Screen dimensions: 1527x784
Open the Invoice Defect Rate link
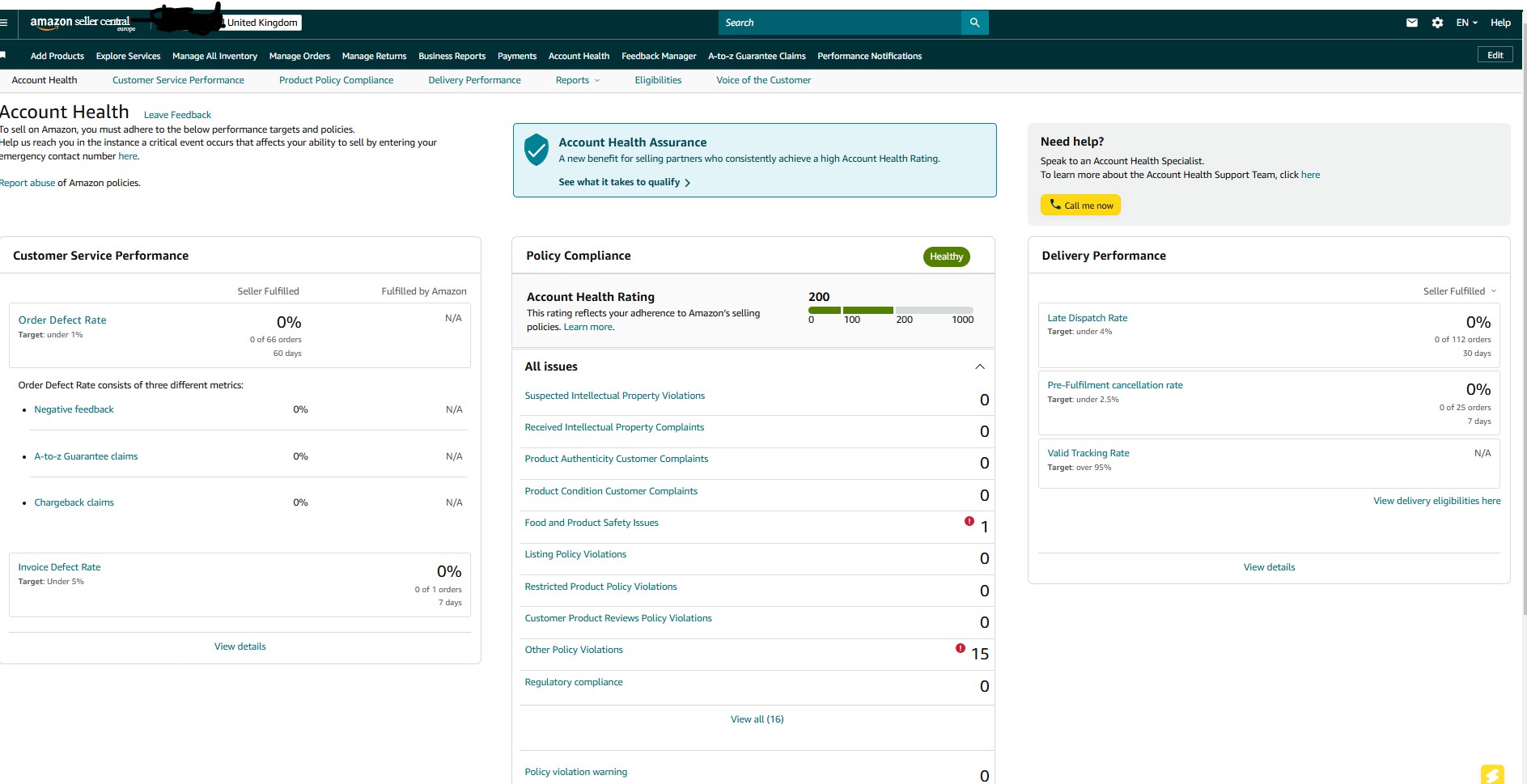(x=59, y=567)
